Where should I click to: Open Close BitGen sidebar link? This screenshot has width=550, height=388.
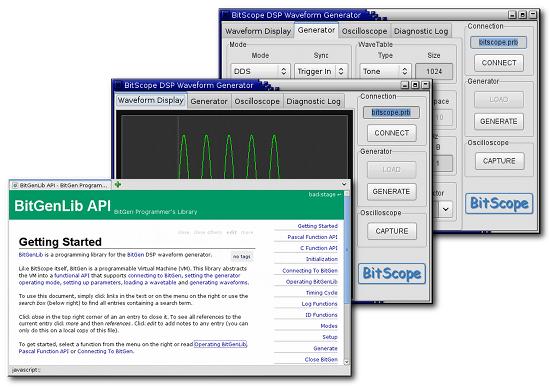(321, 360)
